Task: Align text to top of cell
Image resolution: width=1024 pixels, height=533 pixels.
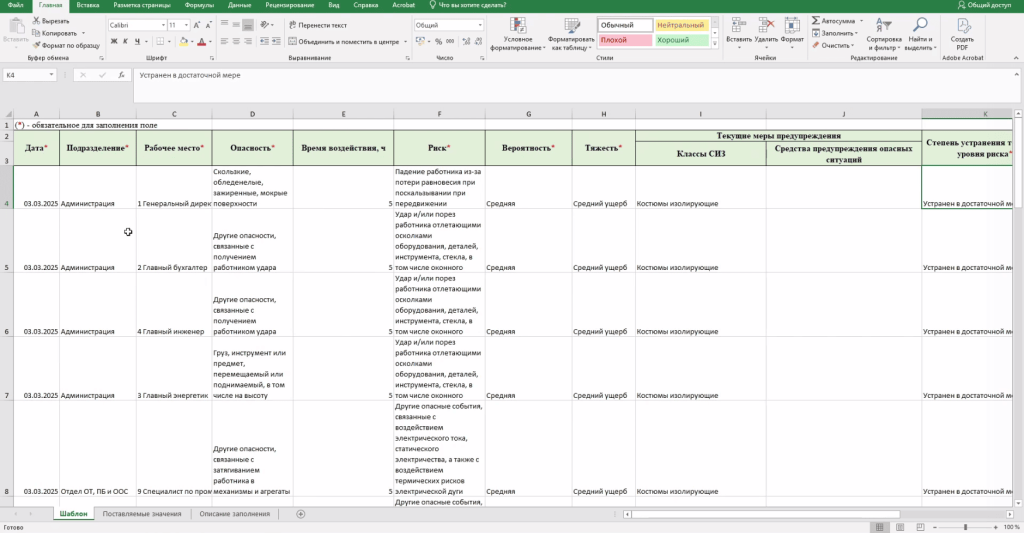Action: 224,25
